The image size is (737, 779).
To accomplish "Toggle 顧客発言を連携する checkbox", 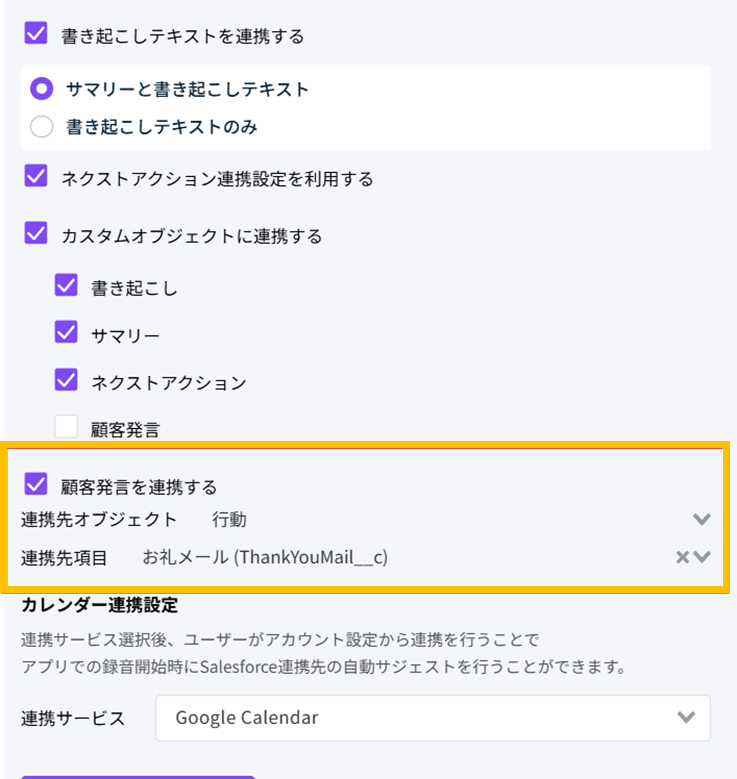I will point(36,485).
